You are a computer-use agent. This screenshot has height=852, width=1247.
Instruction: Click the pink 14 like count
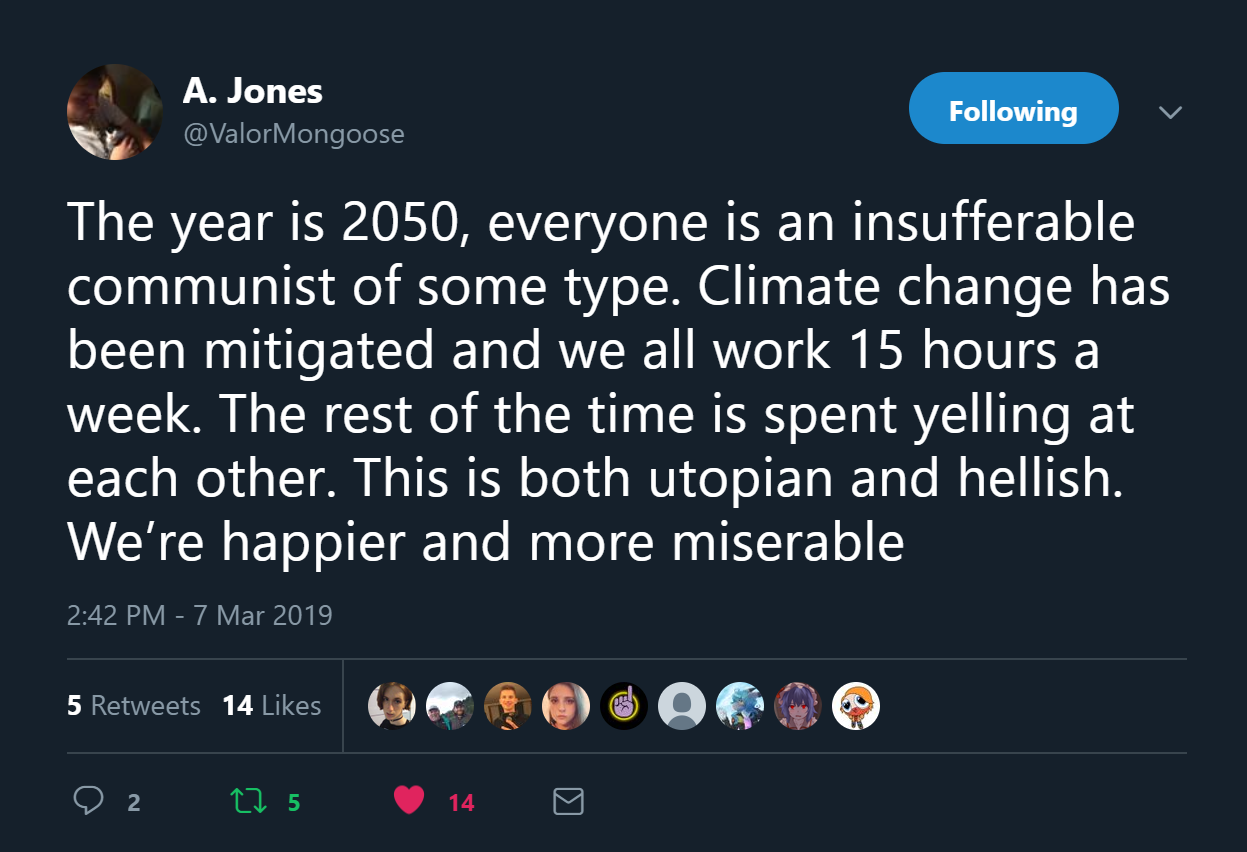(x=461, y=802)
